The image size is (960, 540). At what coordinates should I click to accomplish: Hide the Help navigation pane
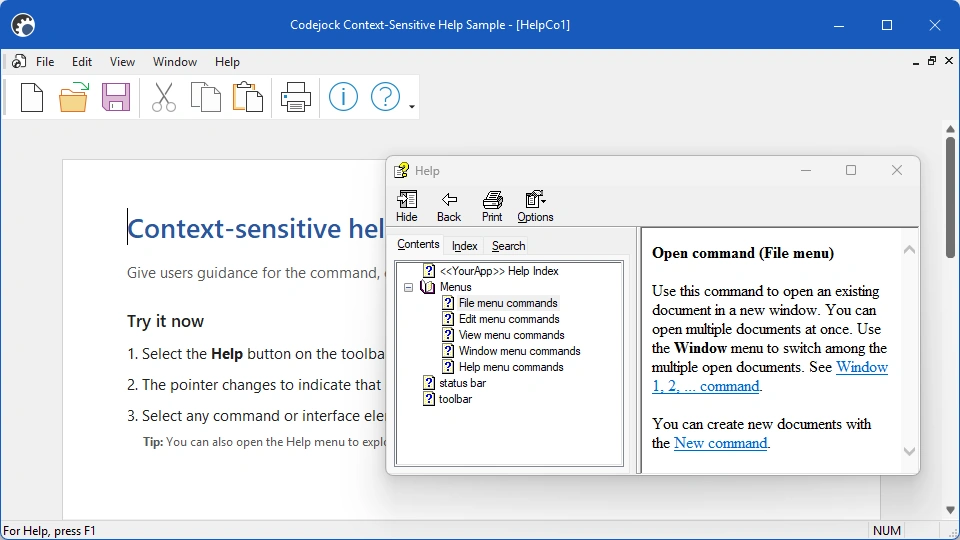coord(407,206)
